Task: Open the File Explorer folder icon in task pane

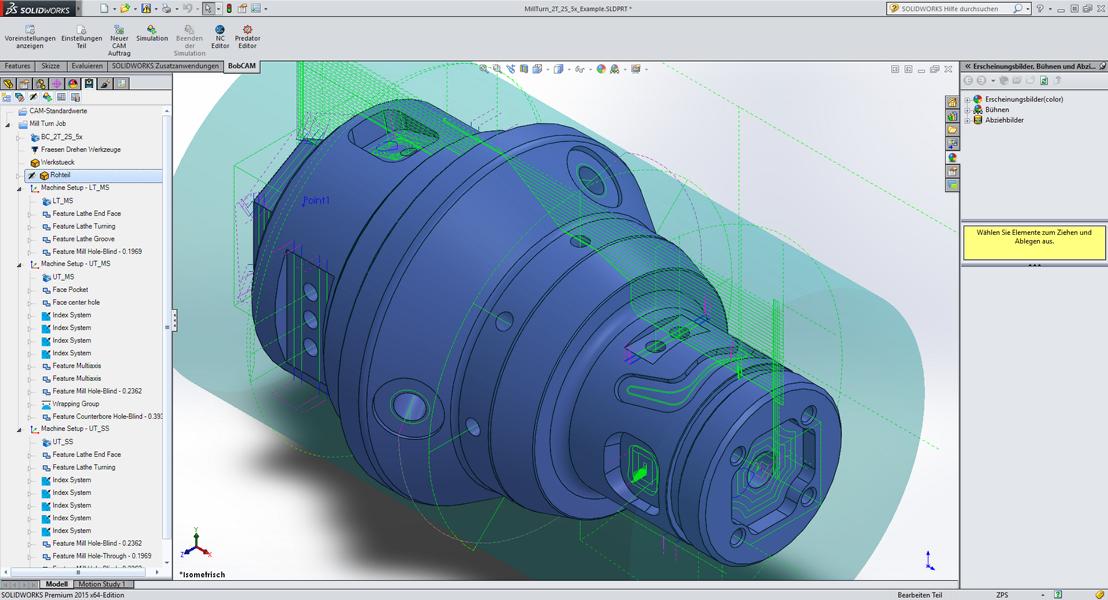Action: [x=953, y=130]
